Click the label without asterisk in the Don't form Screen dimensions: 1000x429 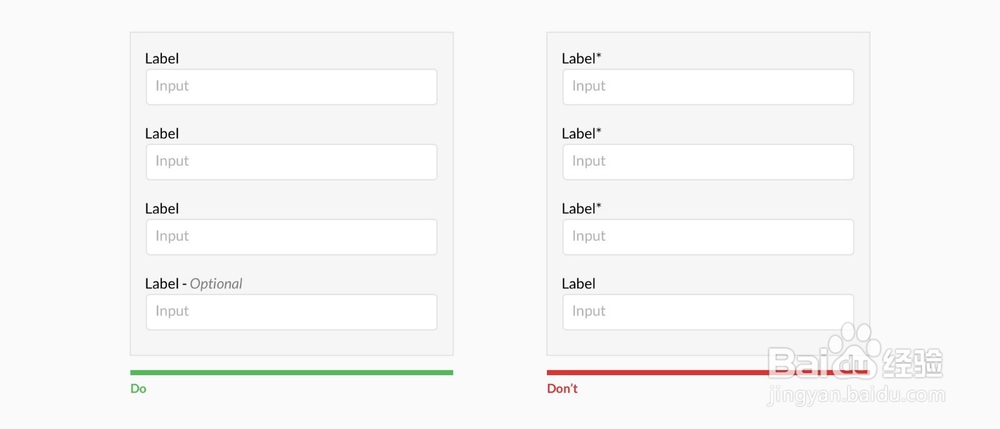(578, 284)
